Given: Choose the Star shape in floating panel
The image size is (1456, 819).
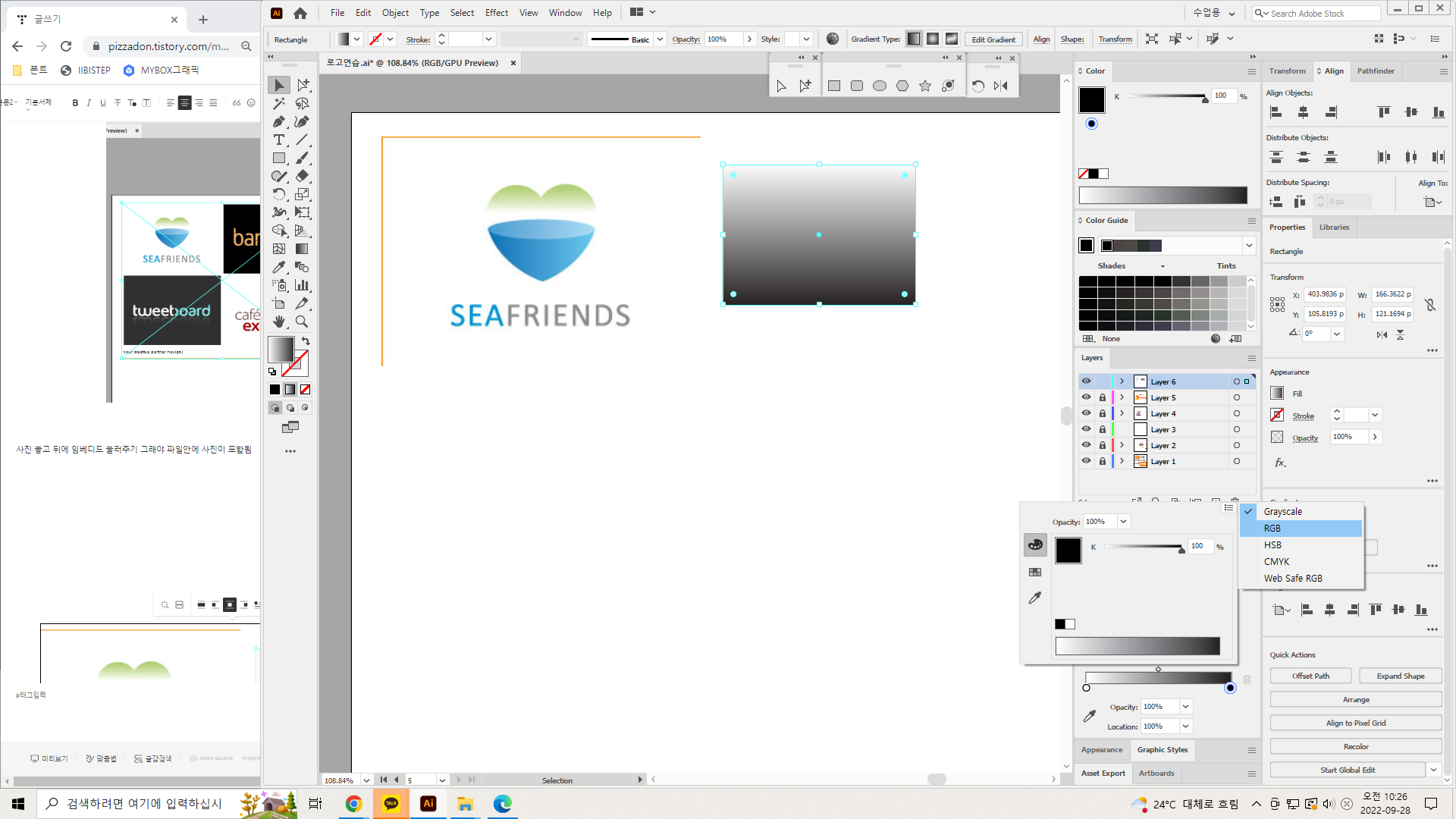Looking at the screenshot, I should tap(925, 86).
